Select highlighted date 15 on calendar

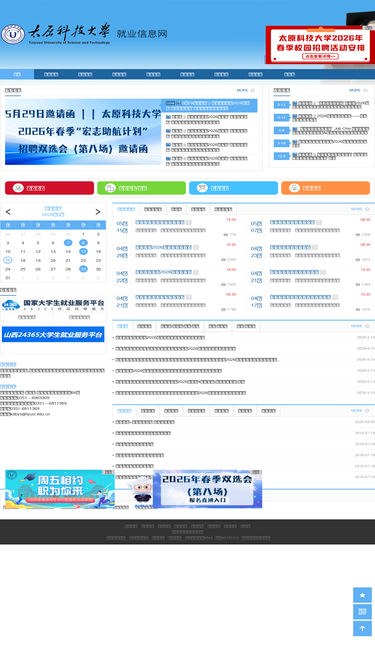(x=83, y=251)
